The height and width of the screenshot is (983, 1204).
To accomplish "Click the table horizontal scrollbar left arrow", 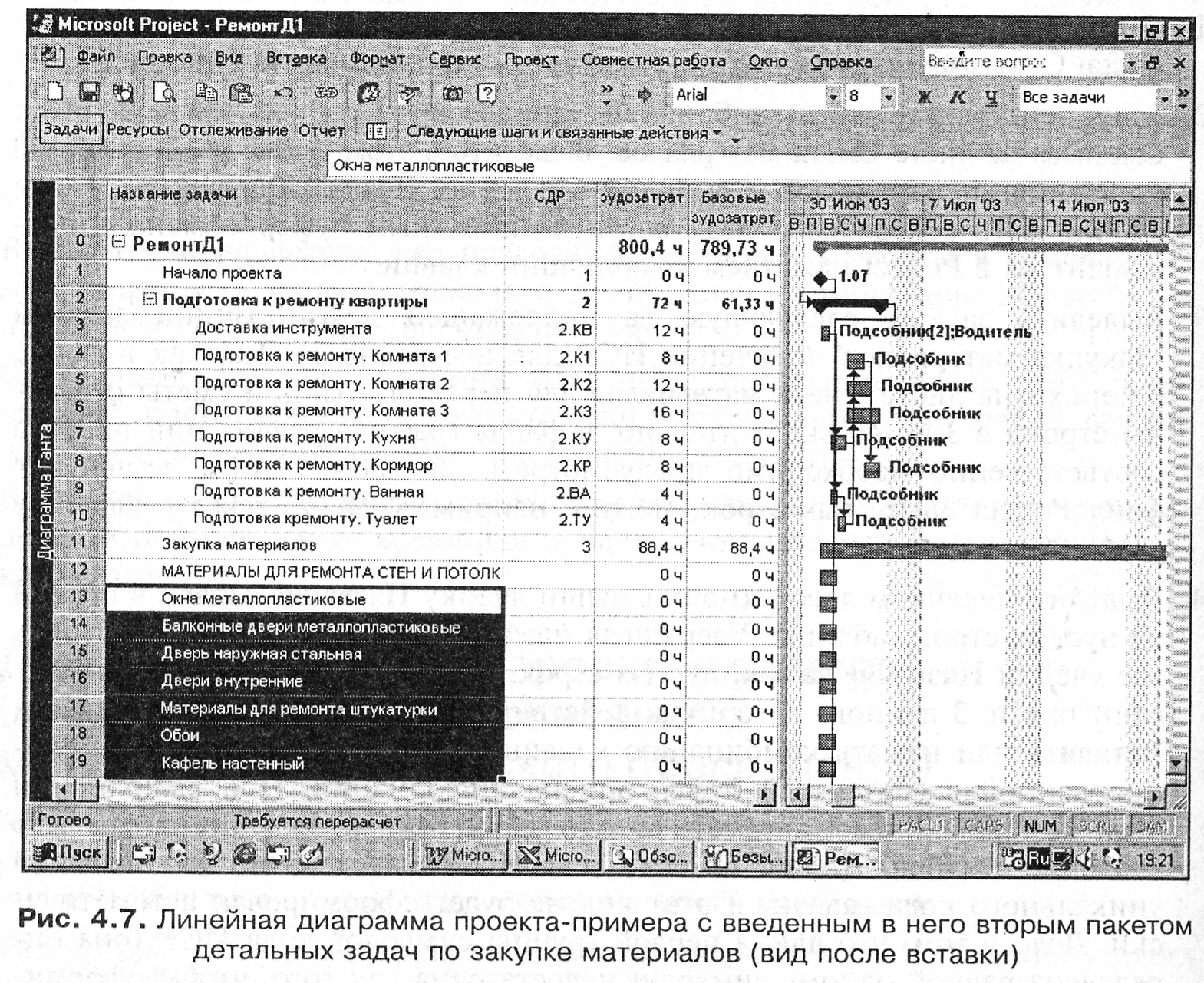I will click(64, 789).
